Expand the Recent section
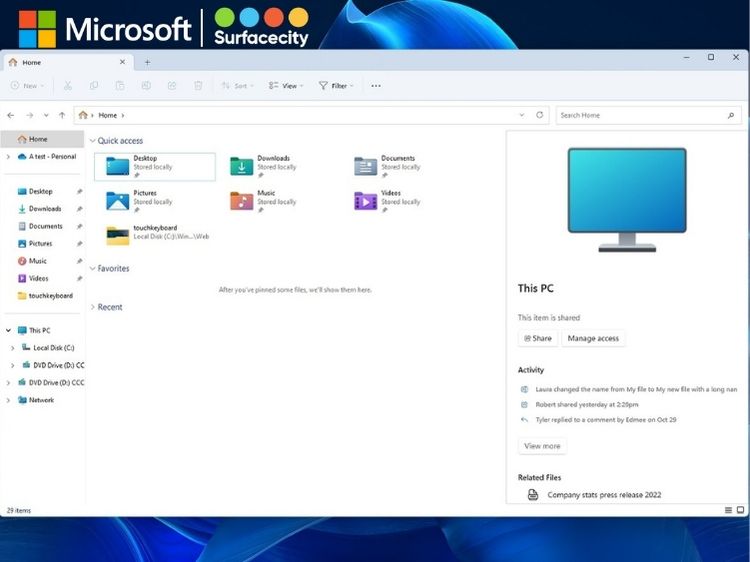The width and height of the screenshot is (750, 562). coord(92,307)
